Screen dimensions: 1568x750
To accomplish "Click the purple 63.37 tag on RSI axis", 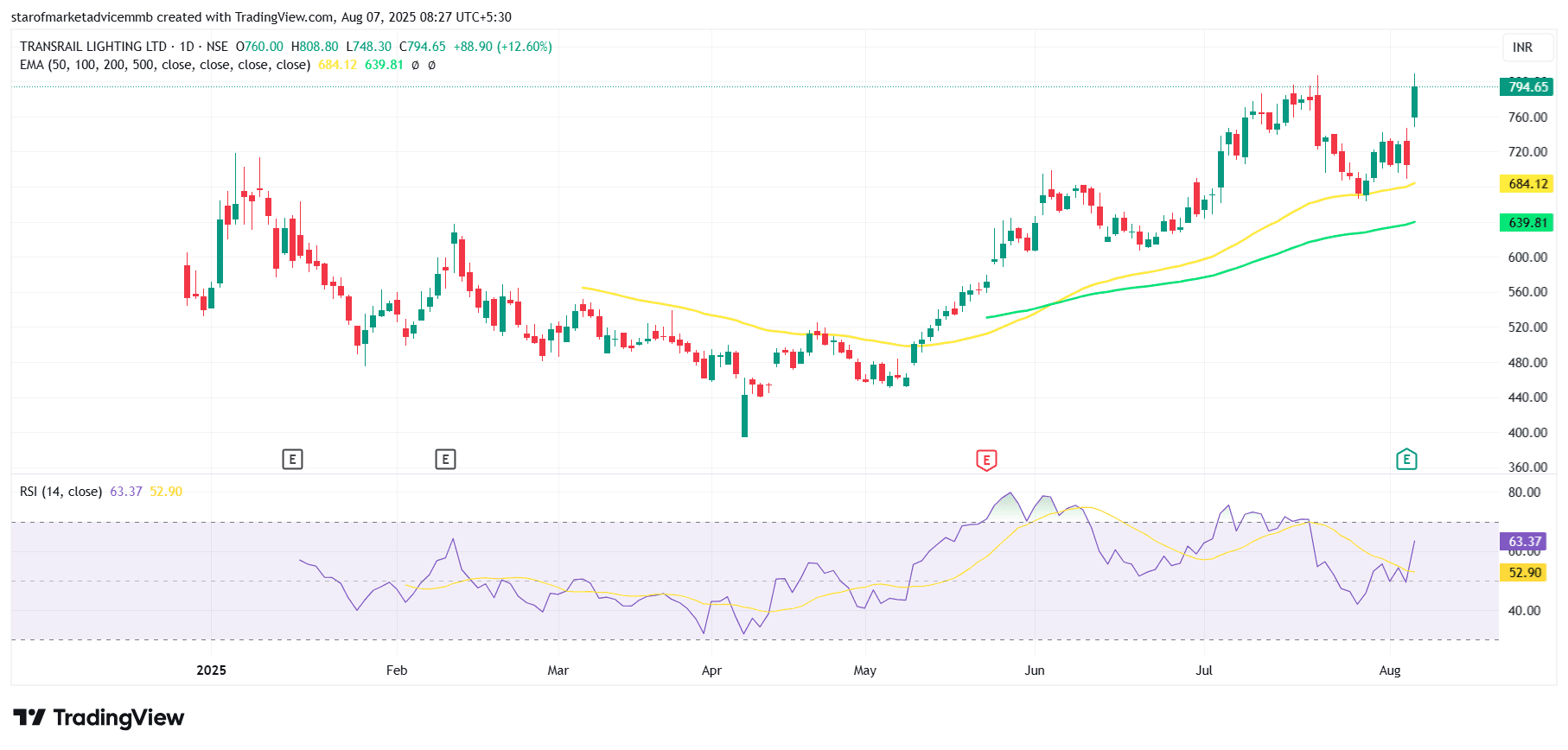I will tap(1525, 542).
